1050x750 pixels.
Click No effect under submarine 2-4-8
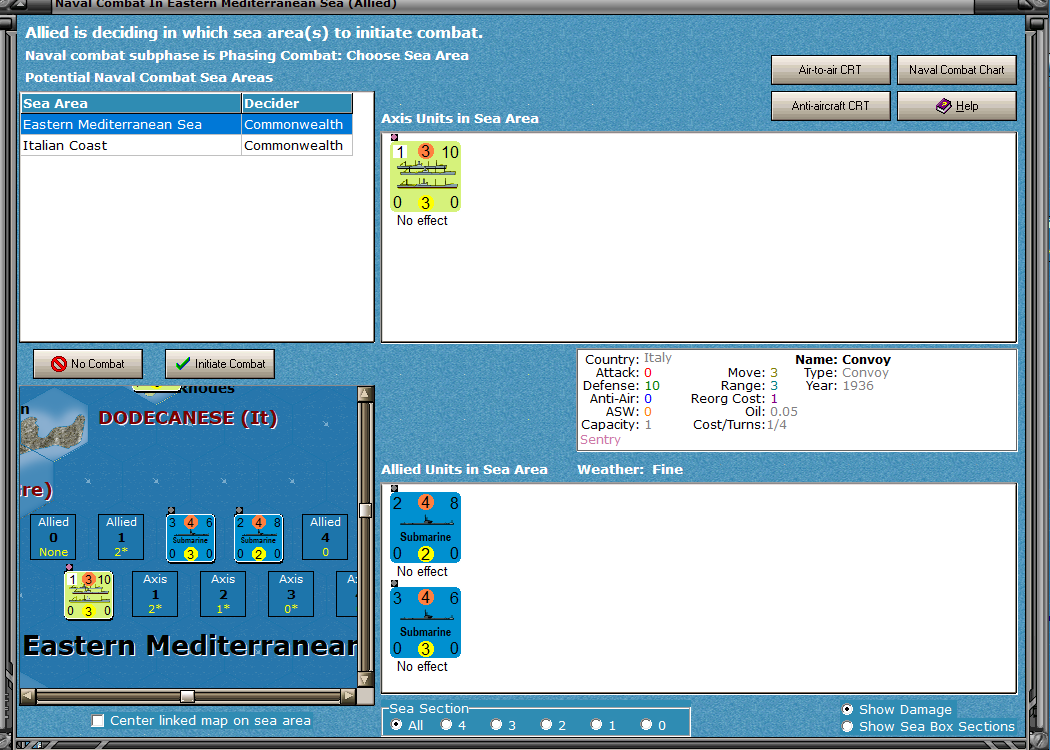[x=422, y=571]
